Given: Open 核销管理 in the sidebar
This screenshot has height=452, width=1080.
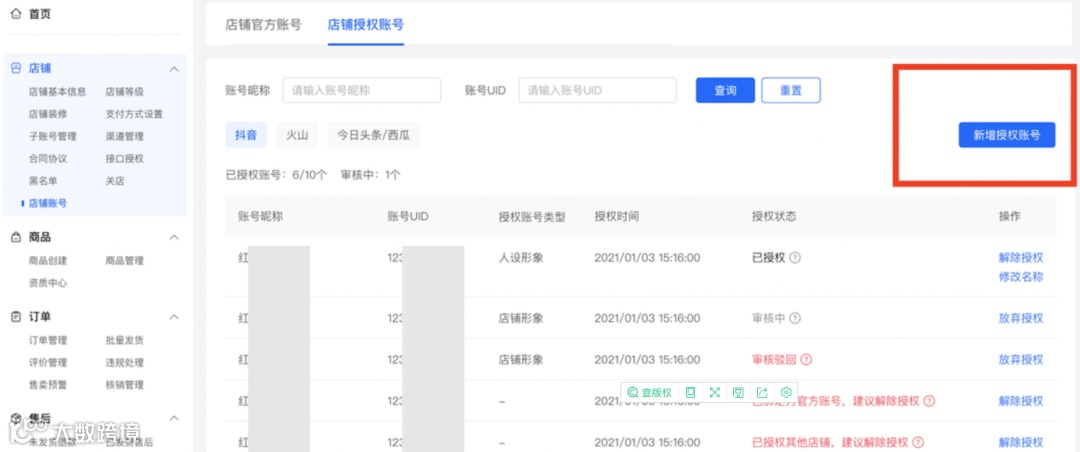Looking at the screenshot, I should pyautogui.click(x=125, y=384).
